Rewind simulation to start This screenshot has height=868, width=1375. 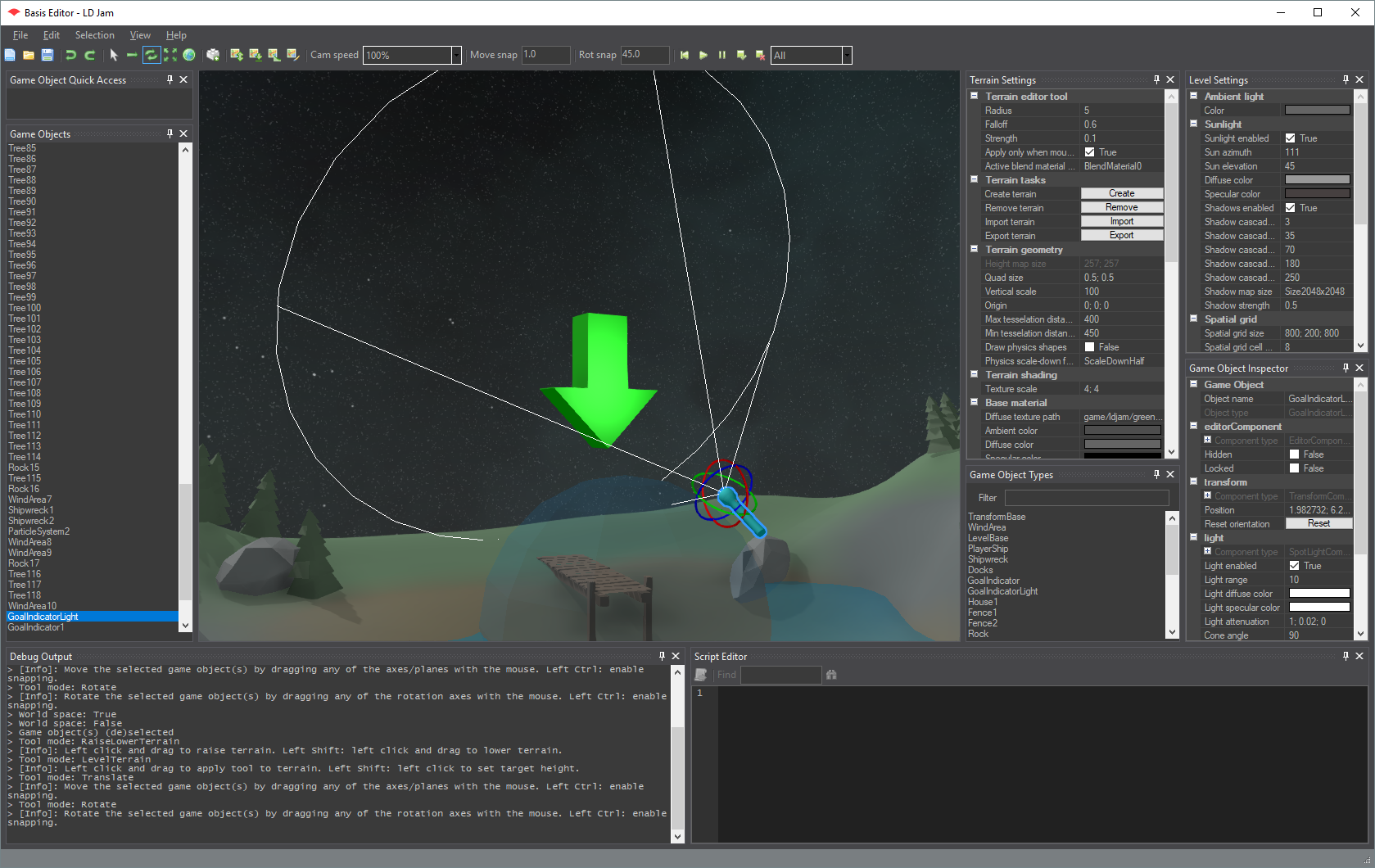685,55
